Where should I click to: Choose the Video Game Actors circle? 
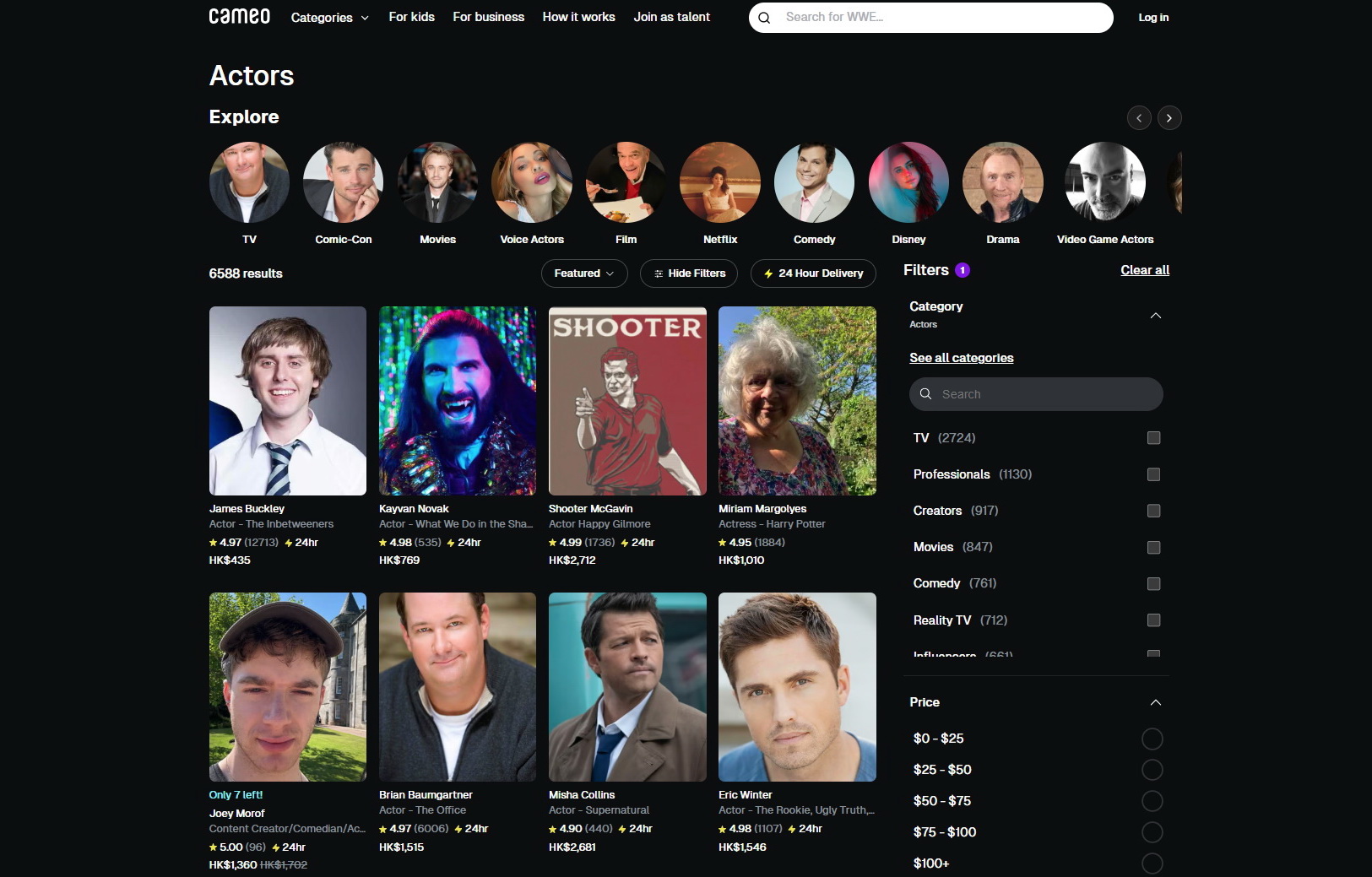click(1104, 182)
